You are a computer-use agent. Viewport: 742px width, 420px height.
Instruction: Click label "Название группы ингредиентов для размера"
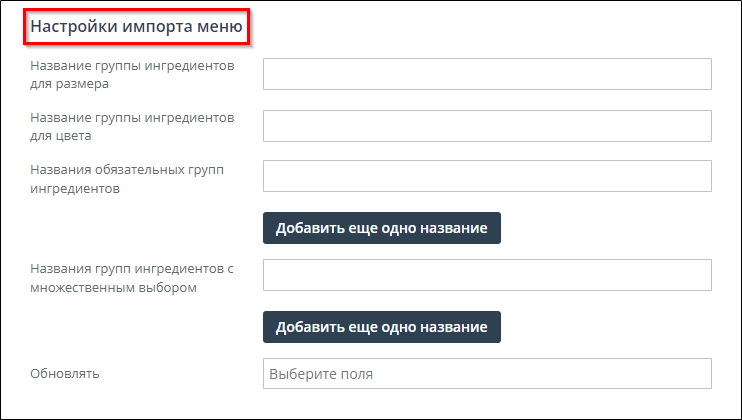tap(132, 74)
